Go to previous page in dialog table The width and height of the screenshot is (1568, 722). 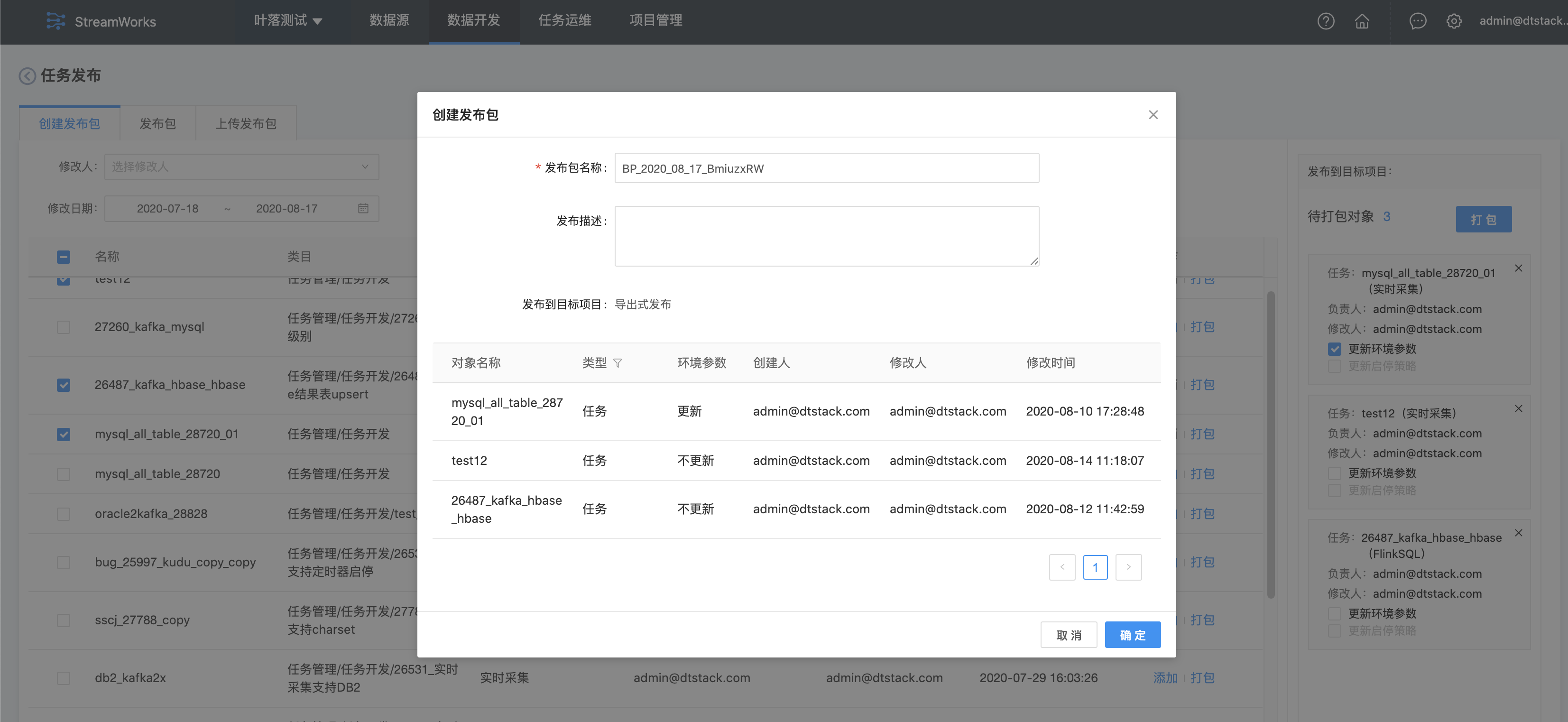click(x=1062, y=567)
